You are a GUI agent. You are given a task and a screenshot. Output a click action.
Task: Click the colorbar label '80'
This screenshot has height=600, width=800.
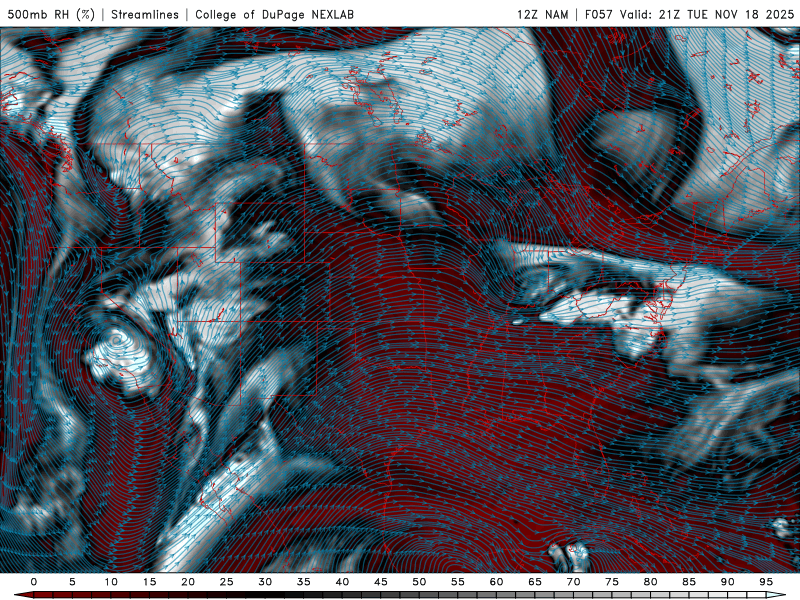(650, 582)
